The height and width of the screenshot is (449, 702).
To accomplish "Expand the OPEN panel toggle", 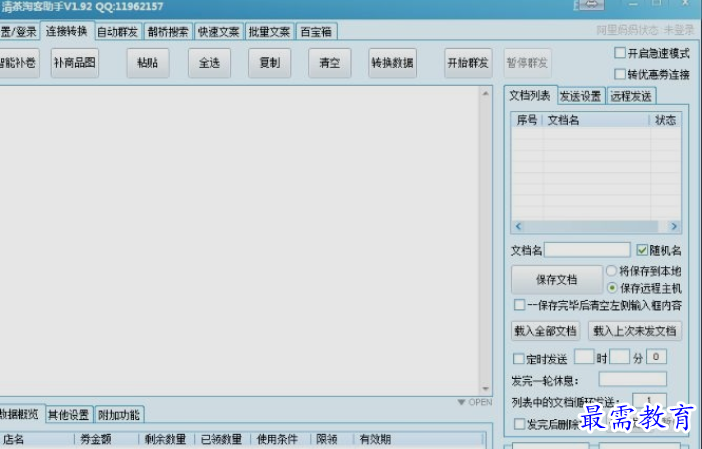I will click(x=475, y=402).
